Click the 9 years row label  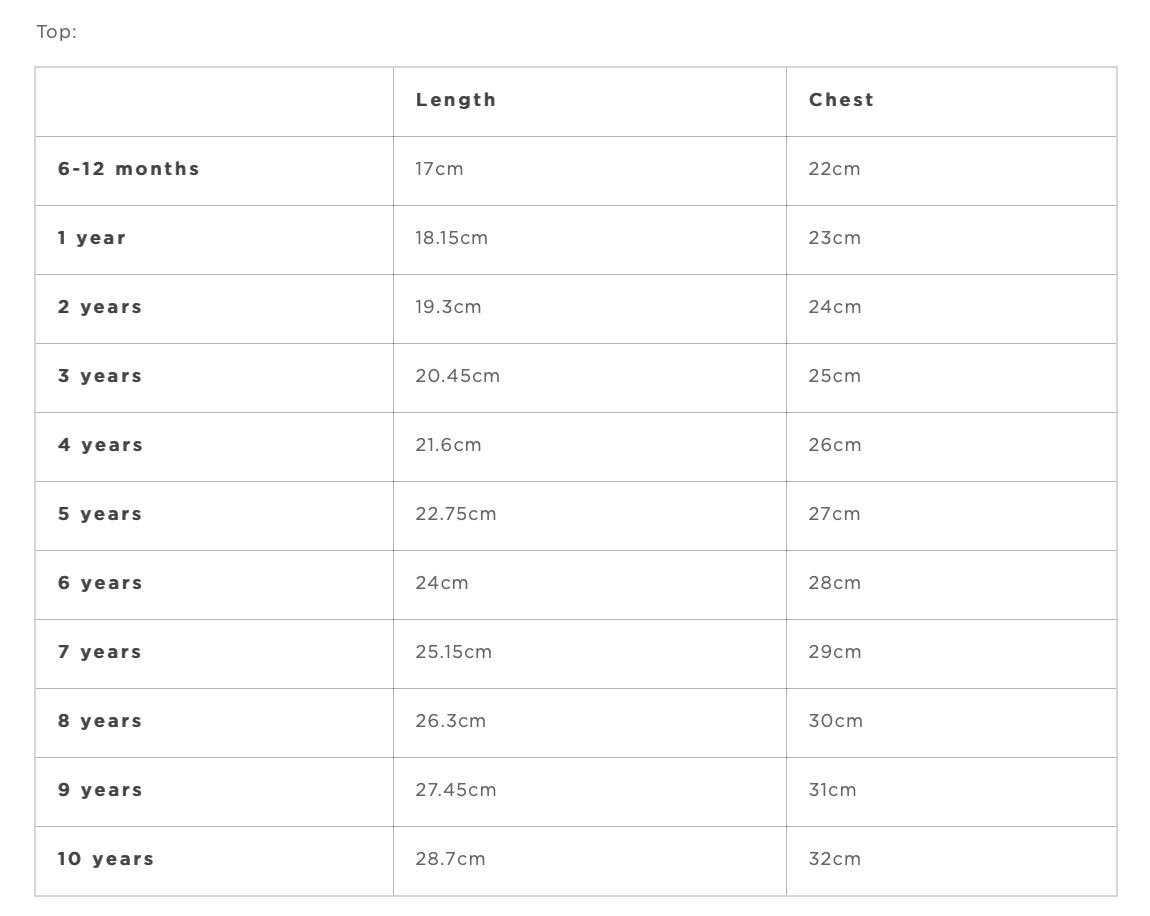pyautogui.click(x=100, y=790)
